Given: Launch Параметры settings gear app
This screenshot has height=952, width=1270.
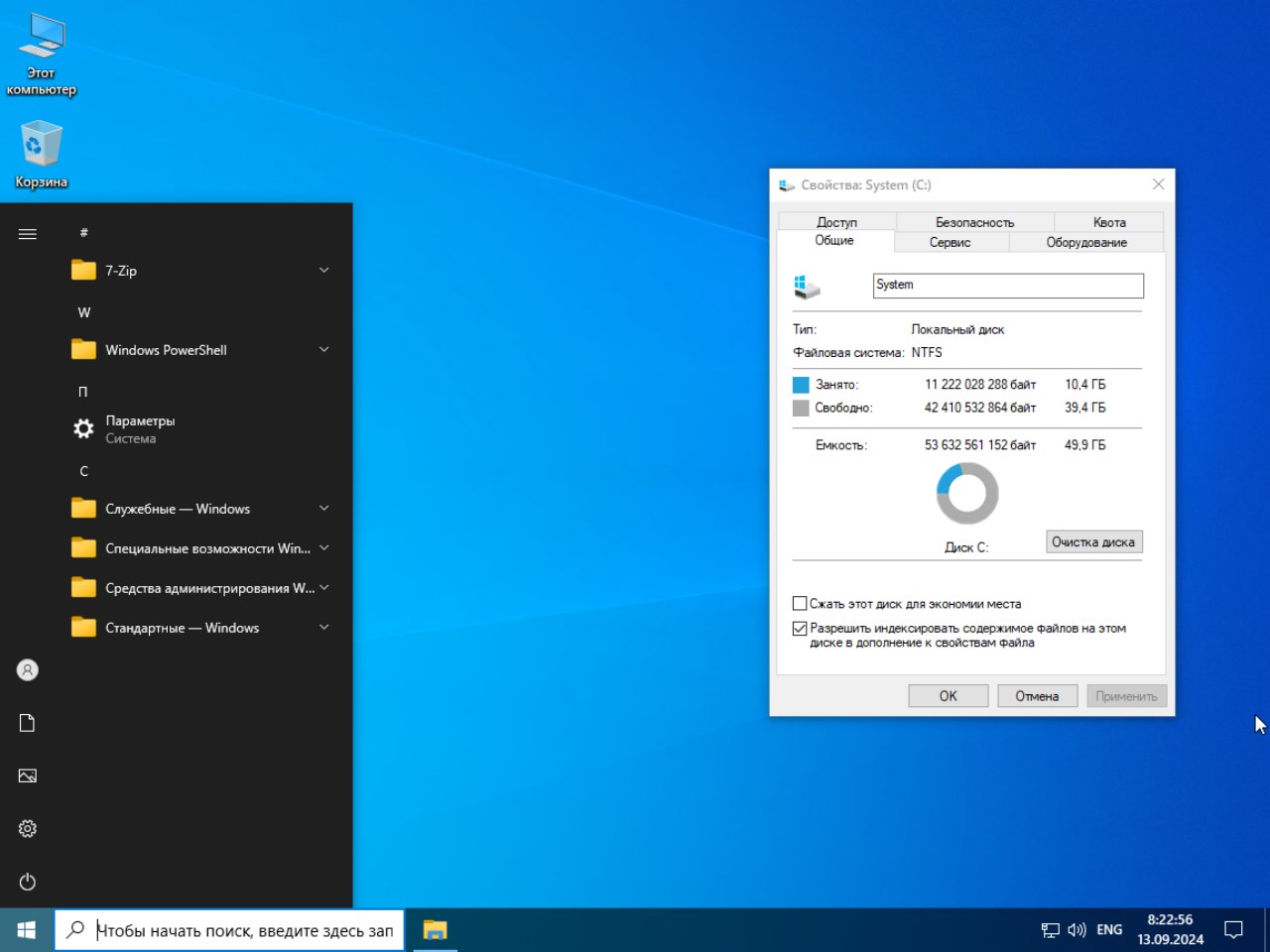Looking at the screenshot, I should click(x=203, y=429).
